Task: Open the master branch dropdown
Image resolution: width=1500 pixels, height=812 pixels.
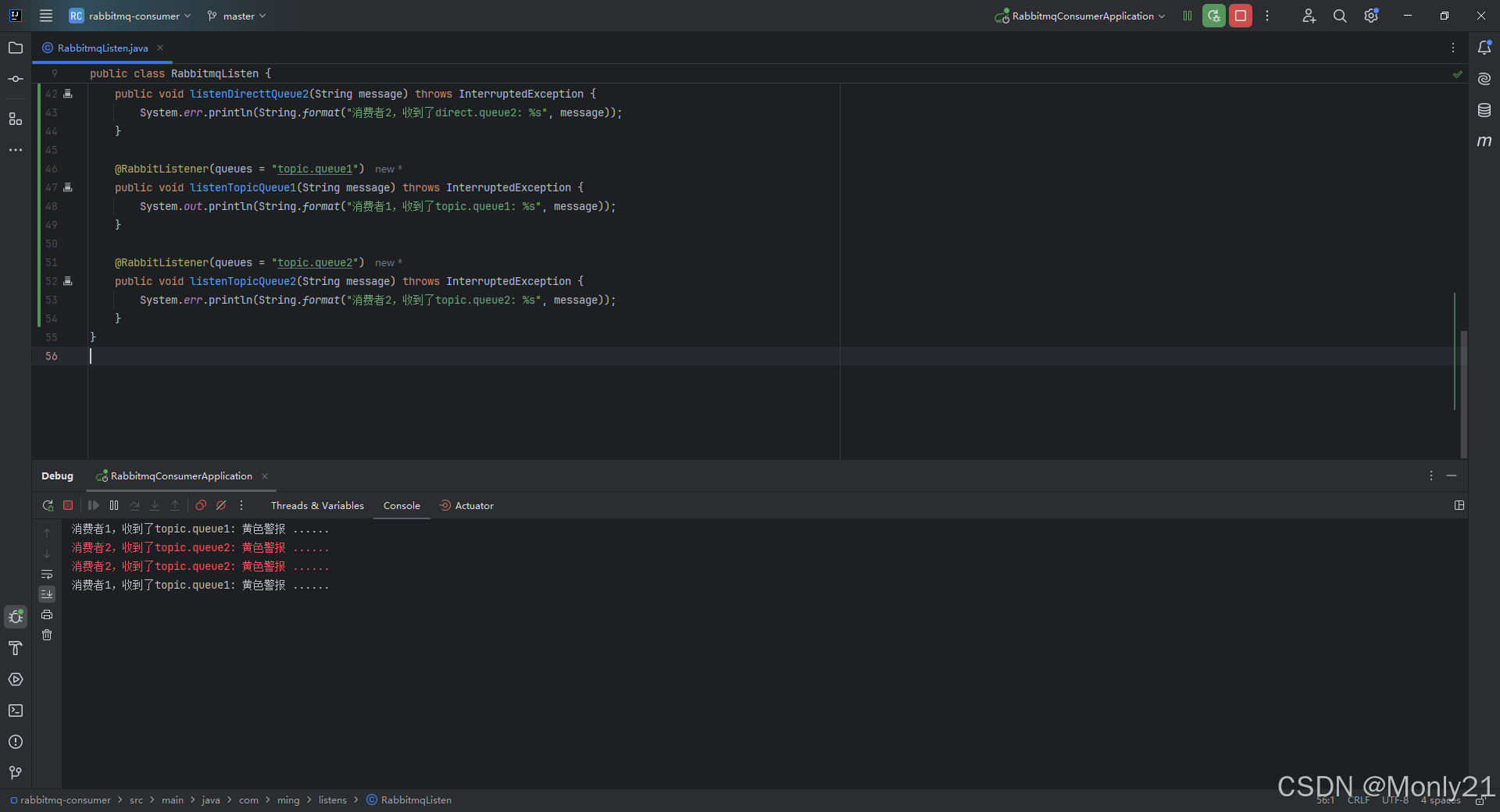Action: pos(237,16)
